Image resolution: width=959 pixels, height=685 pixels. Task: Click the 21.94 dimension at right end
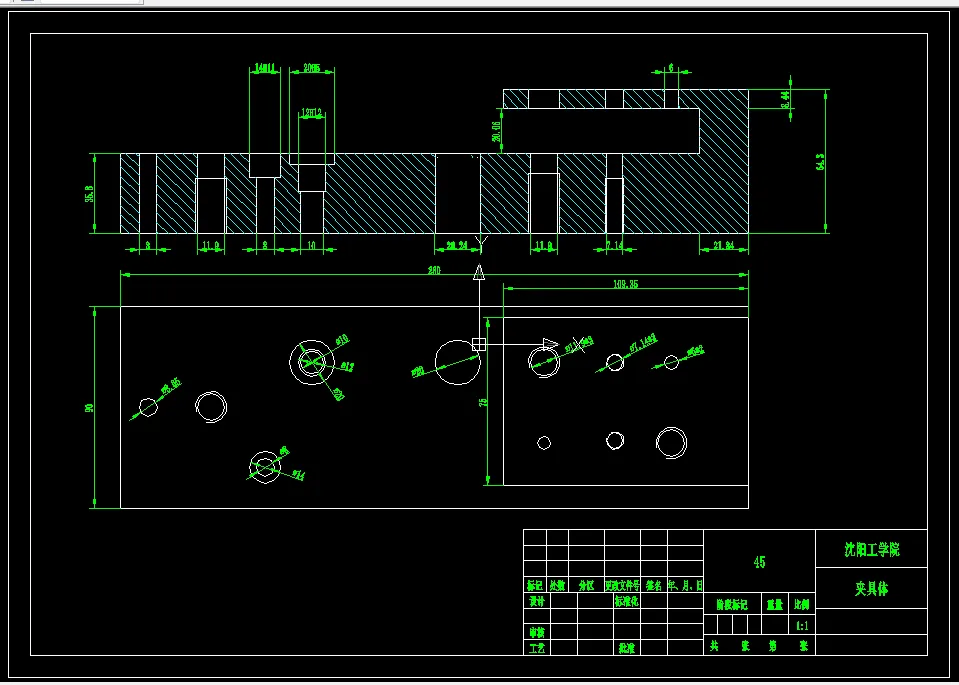click(x=724, y=245)
